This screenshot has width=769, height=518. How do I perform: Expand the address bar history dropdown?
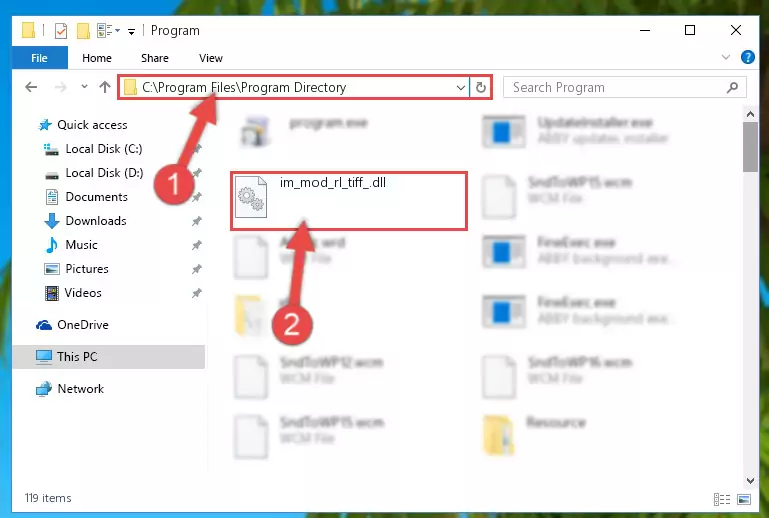[461, 87]
